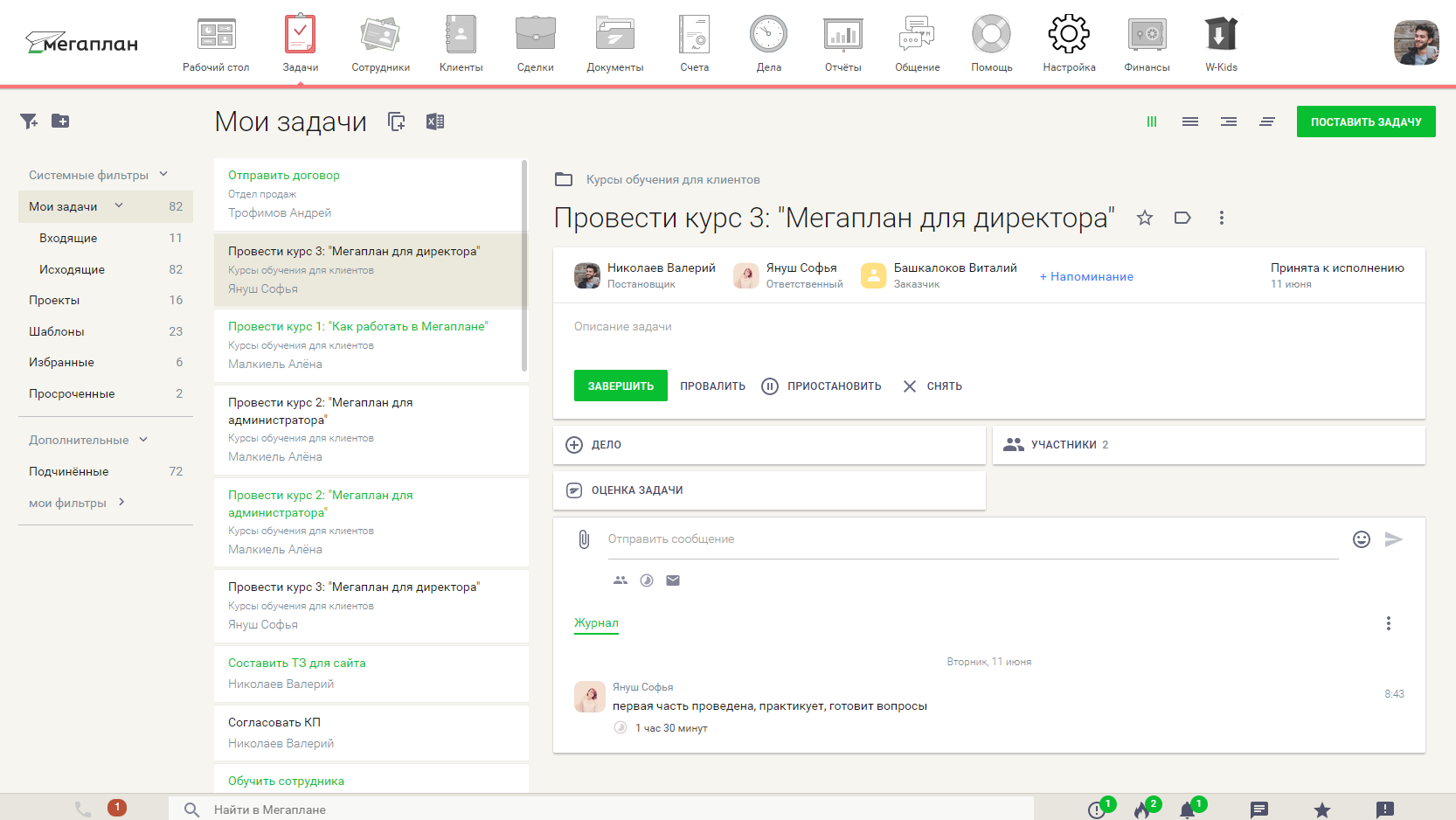Click the Найти в Мегаплане search field

click(601, 810)
